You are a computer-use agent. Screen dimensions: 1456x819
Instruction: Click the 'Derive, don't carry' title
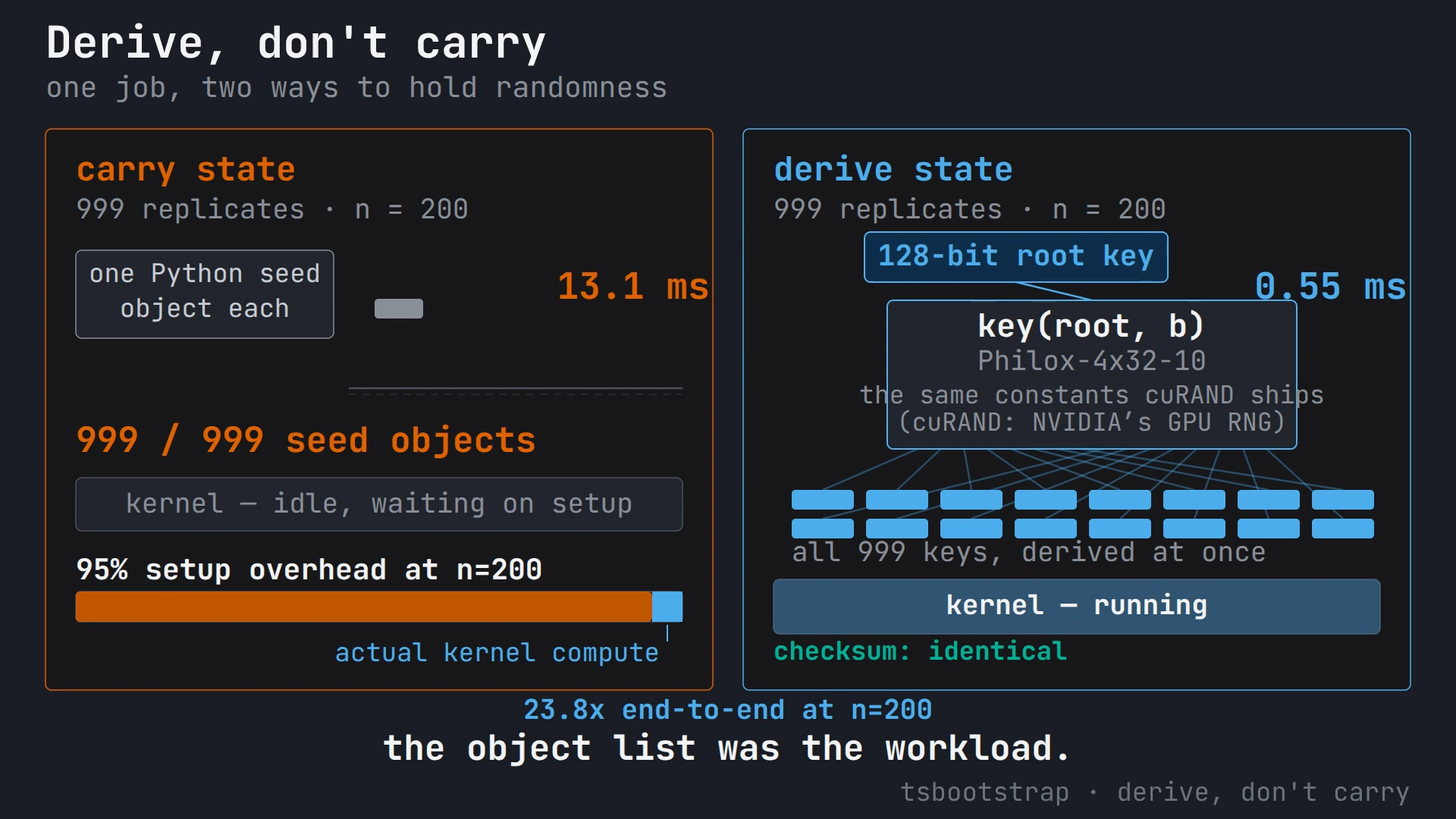tap(296, 43)
